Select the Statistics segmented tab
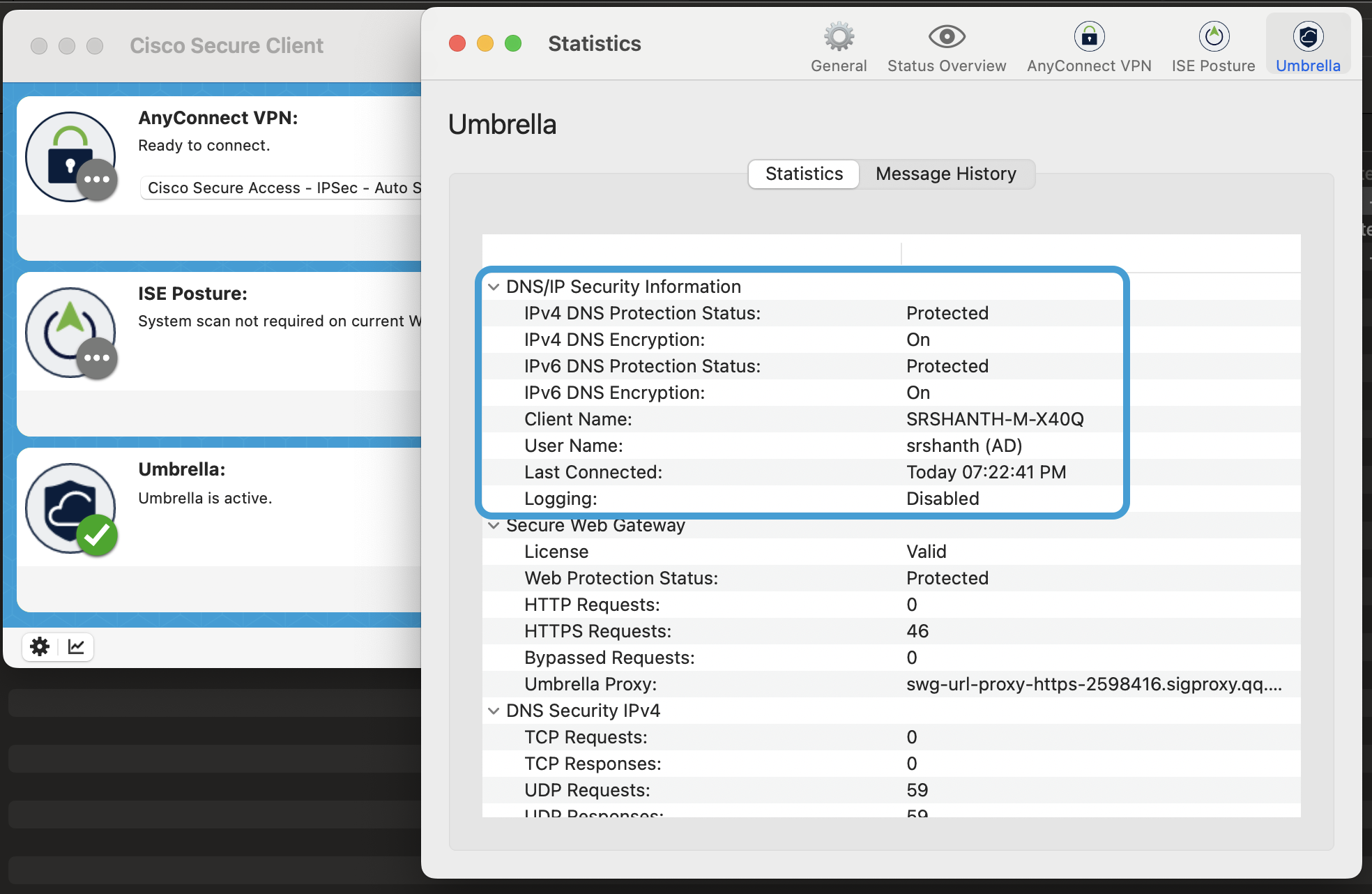The height and width of the screenshot is (894, 1372). click(804, 174)
